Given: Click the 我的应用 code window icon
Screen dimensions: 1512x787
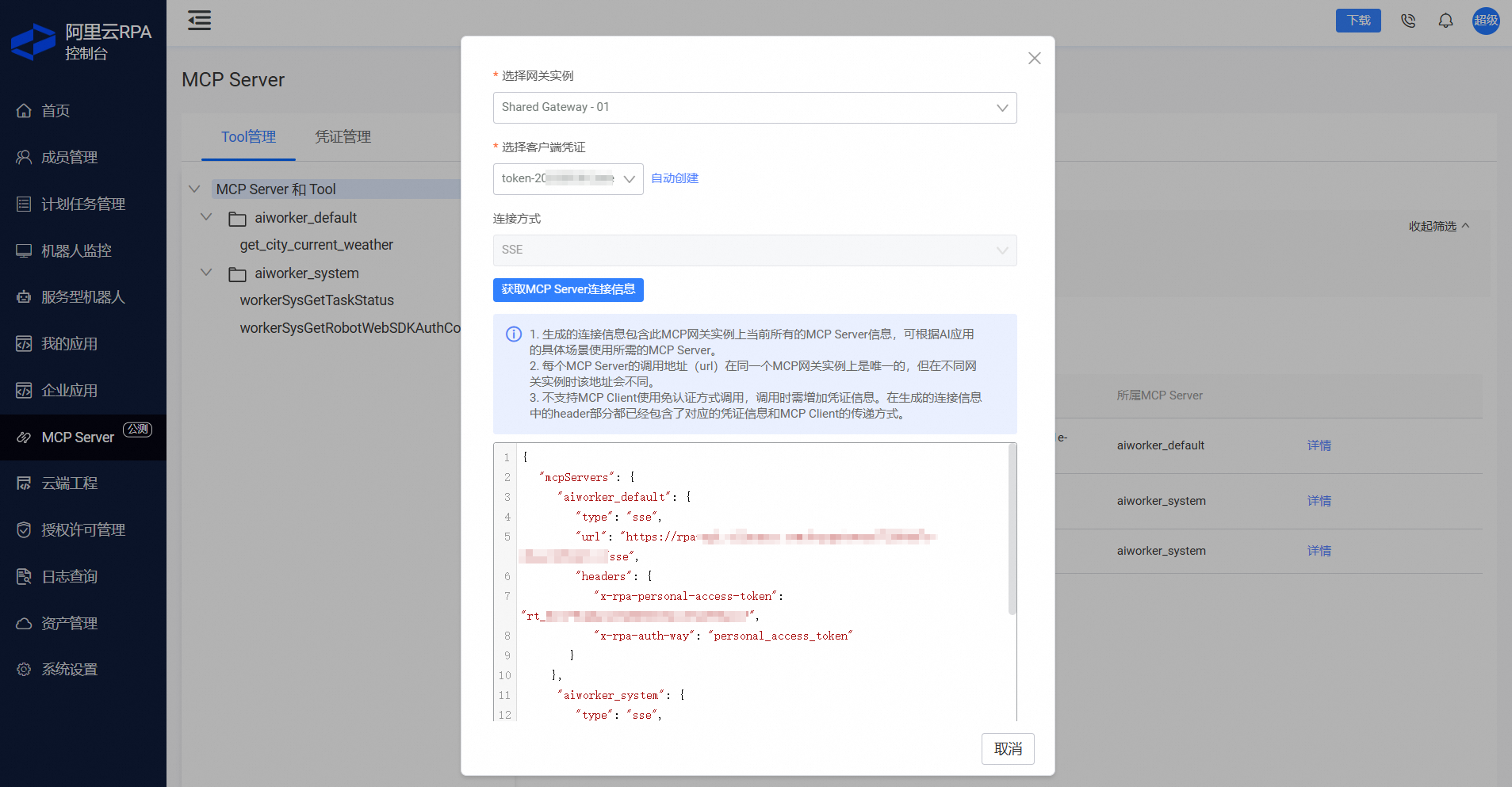Looking at the screenshot, I should [x=24, y=344].
